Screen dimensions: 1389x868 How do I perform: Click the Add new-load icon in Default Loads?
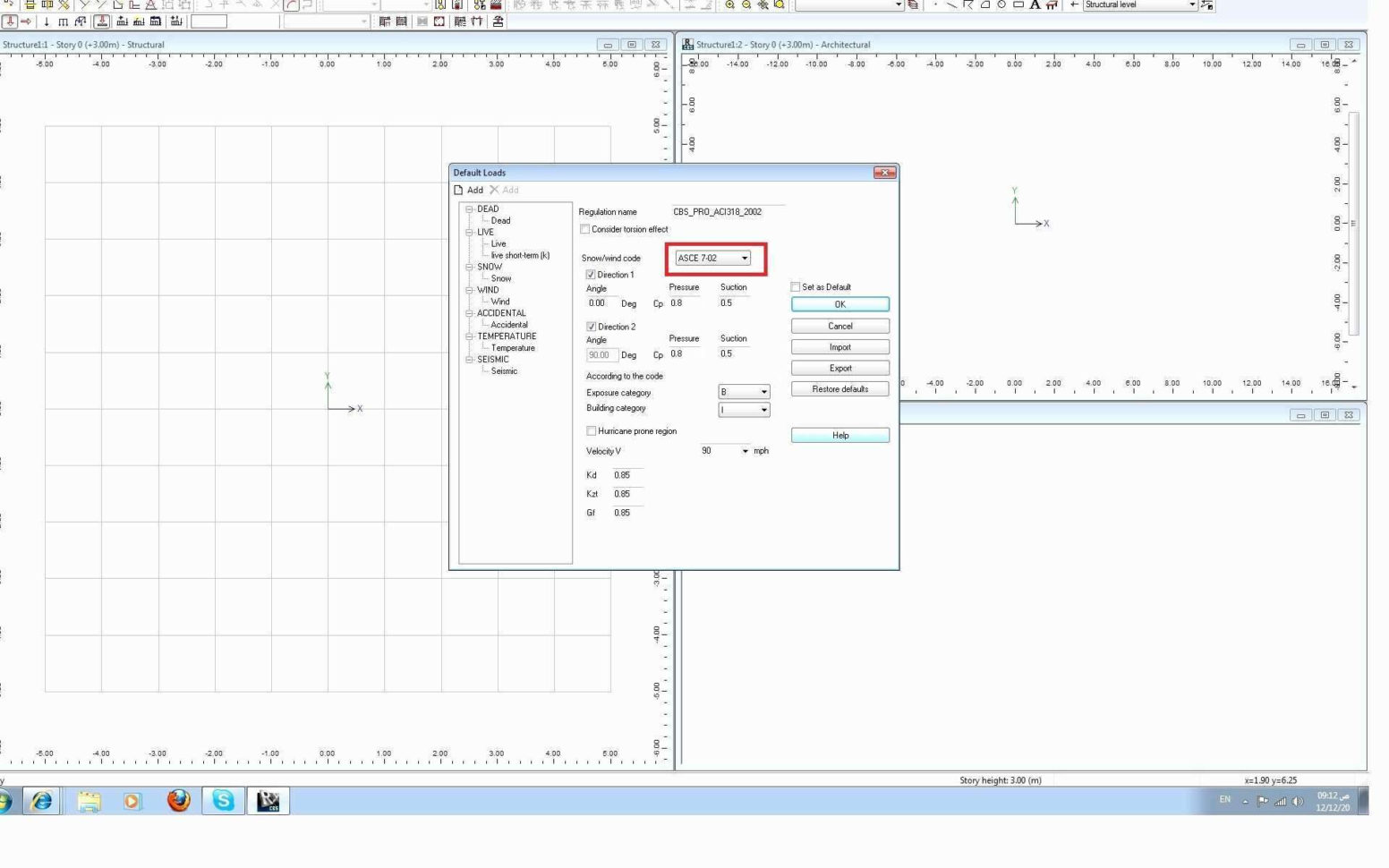[x=460, y=190]
